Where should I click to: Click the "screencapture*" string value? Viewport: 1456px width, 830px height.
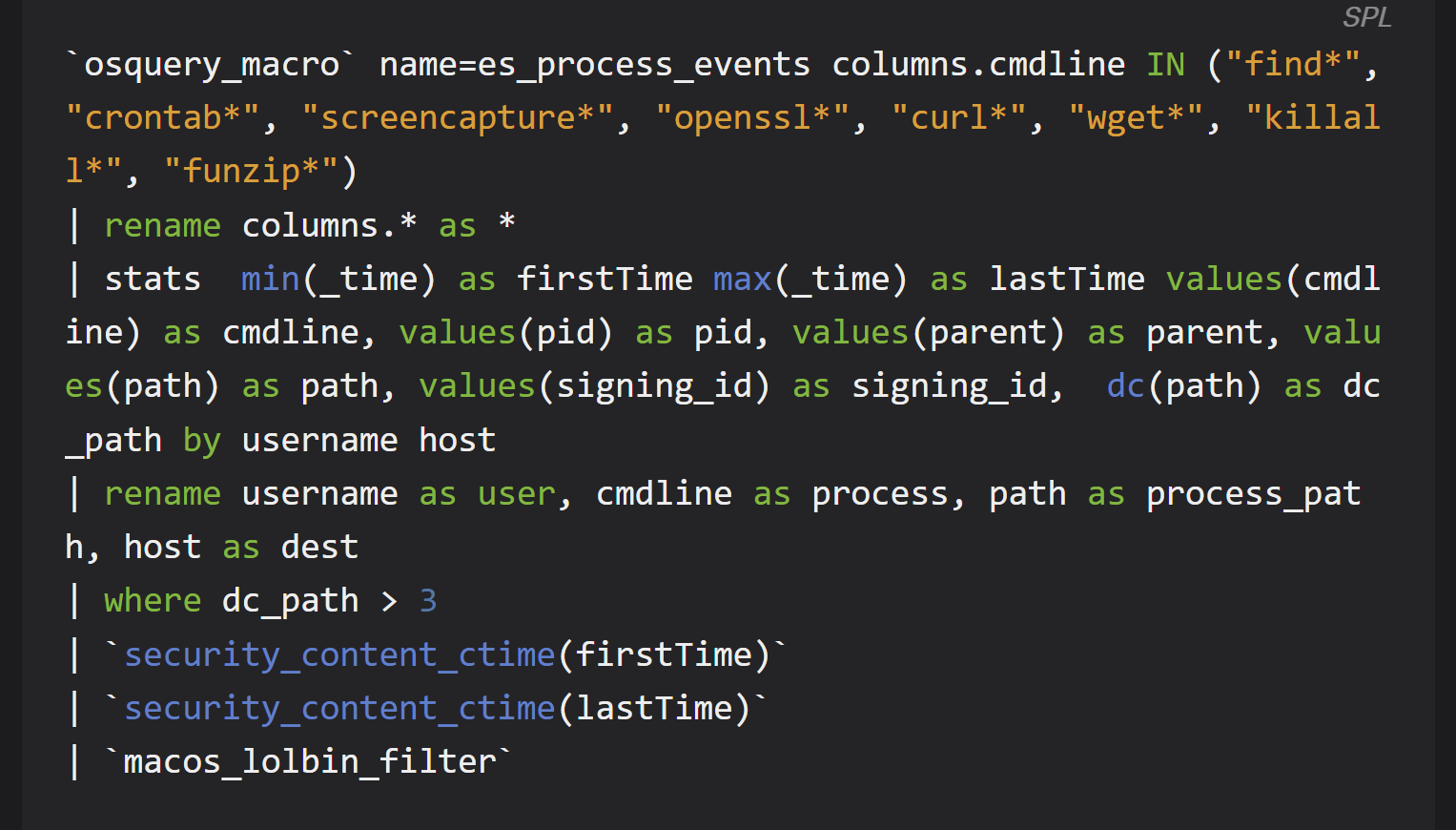(x=457, y=118)
